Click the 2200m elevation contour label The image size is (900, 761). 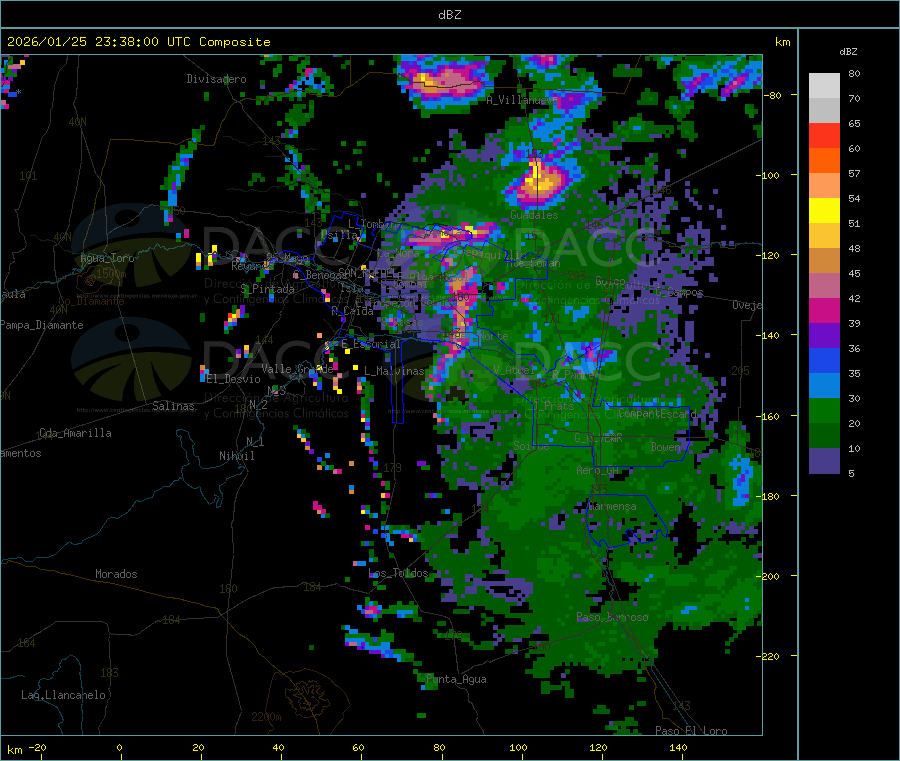point(266,717)
